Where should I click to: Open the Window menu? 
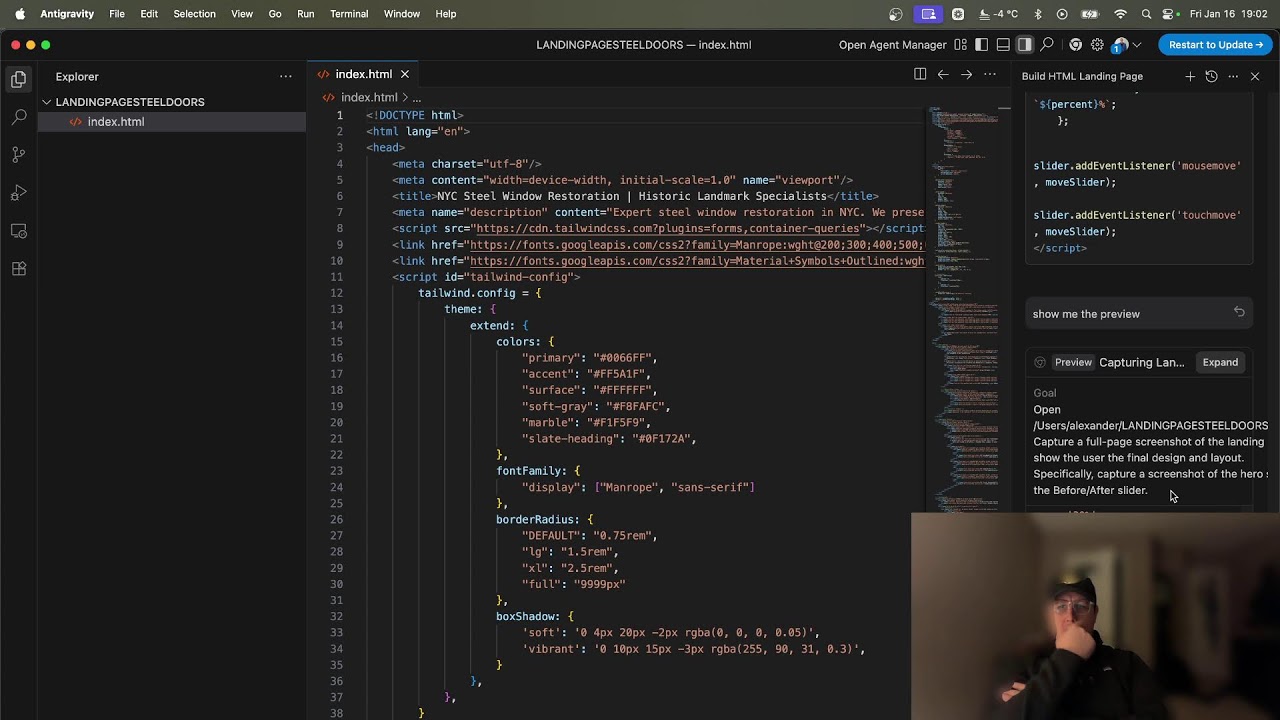pos(402,14)
